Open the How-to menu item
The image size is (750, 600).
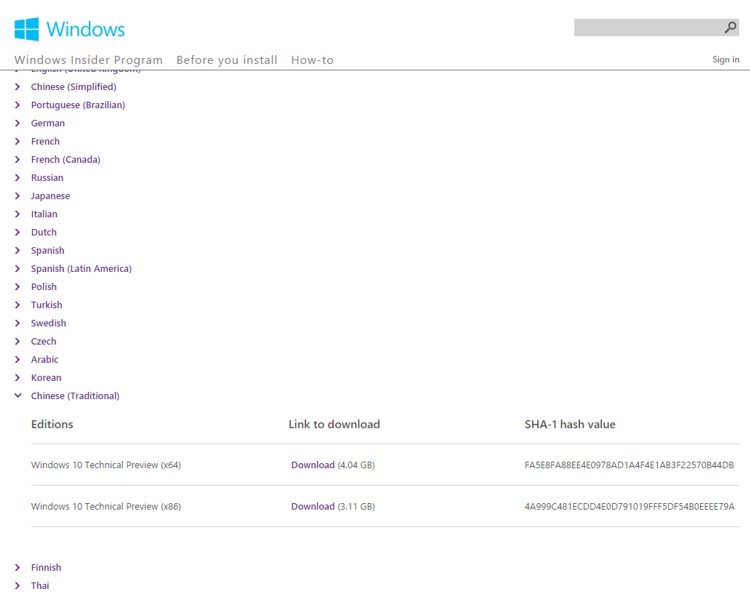312,60
